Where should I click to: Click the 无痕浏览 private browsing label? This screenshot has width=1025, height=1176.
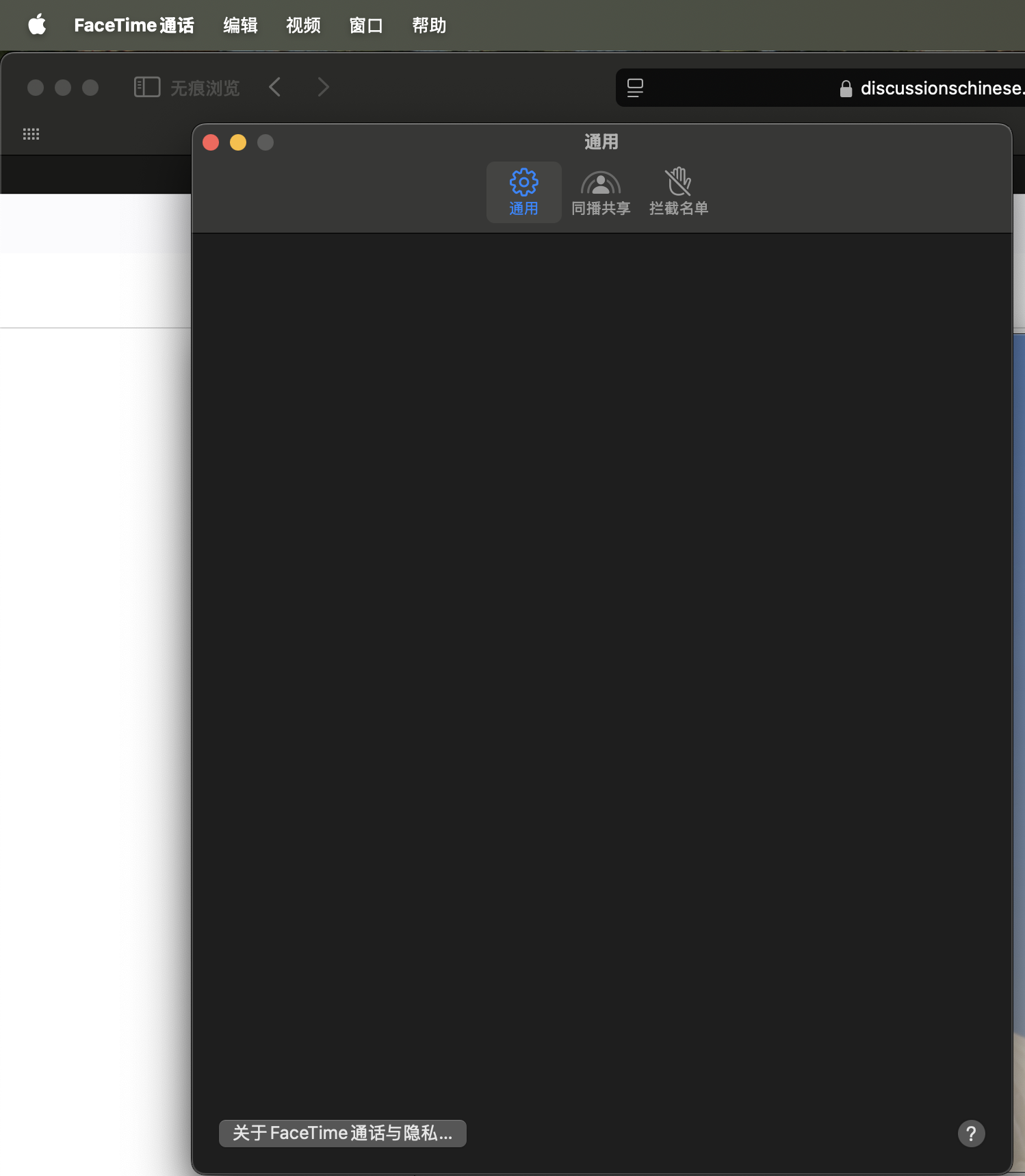point(205,88)
